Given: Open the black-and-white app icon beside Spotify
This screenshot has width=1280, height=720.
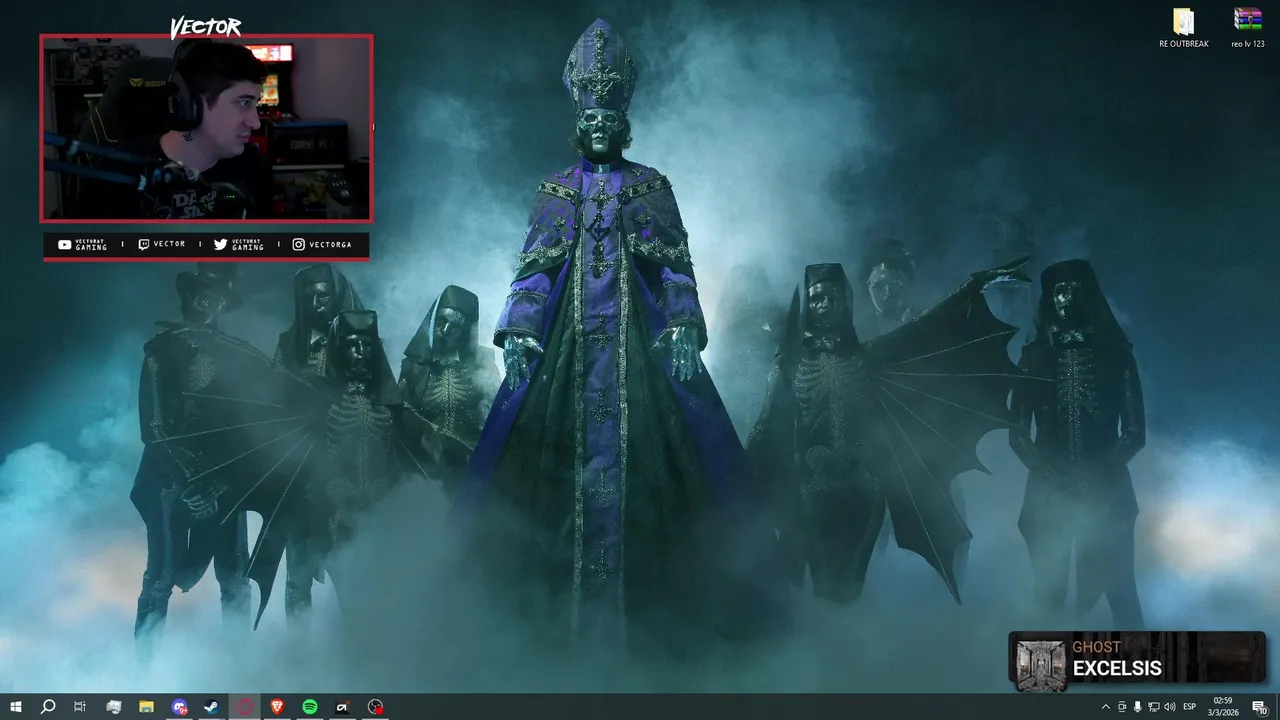Looking at the screenshot, I should pyautogui.click(x=342, y=707).
